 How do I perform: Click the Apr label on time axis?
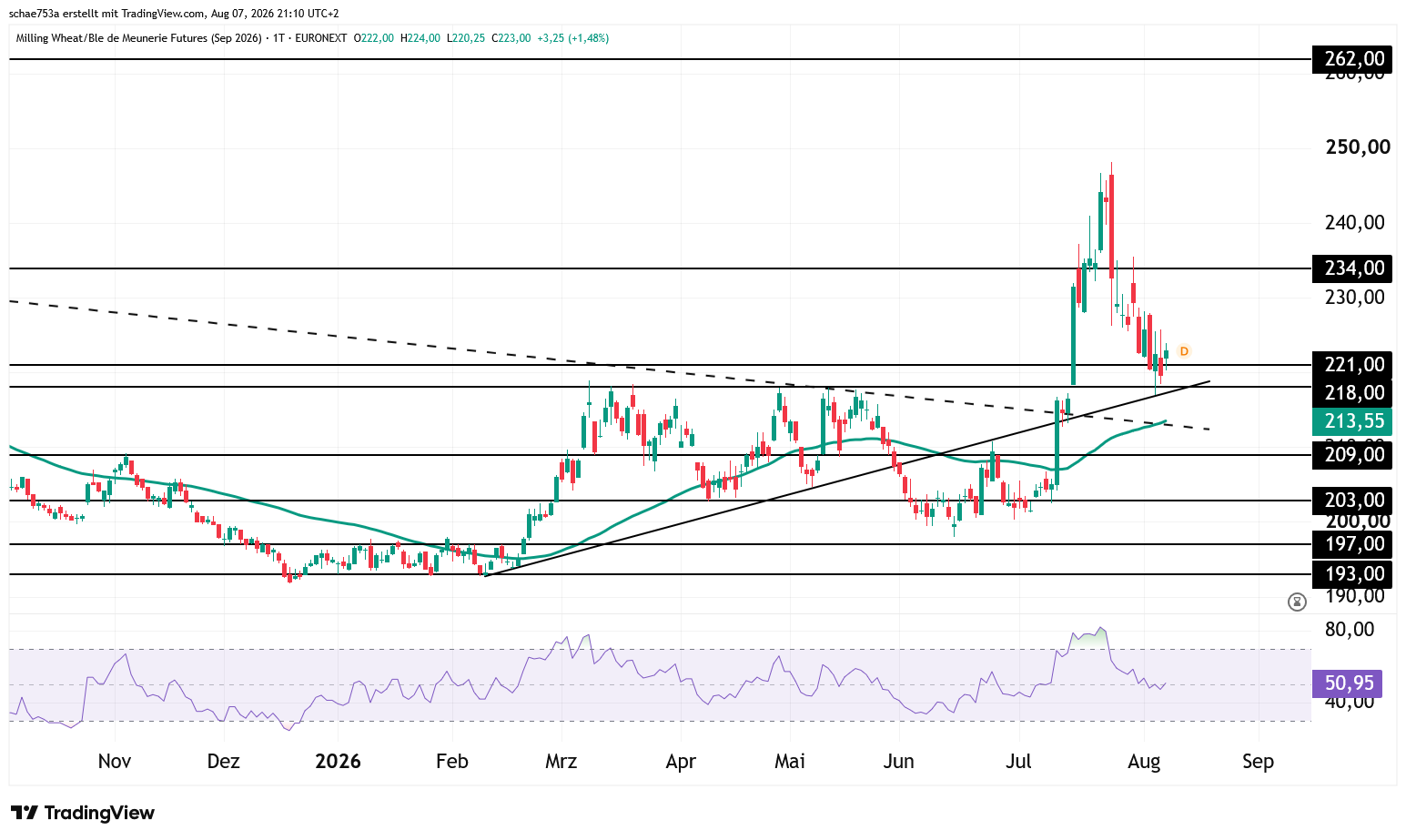pyautogui.click(x=681, y=762)
